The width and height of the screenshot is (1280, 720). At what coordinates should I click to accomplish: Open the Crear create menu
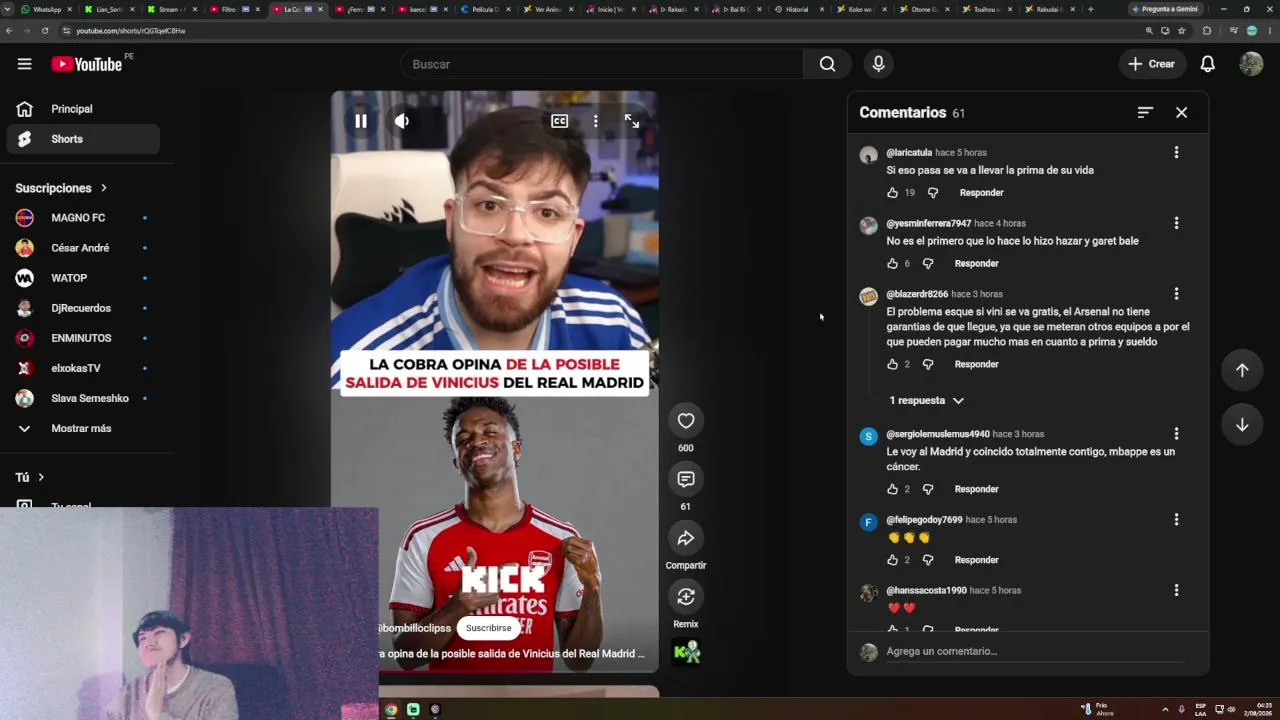(1152, 64)
